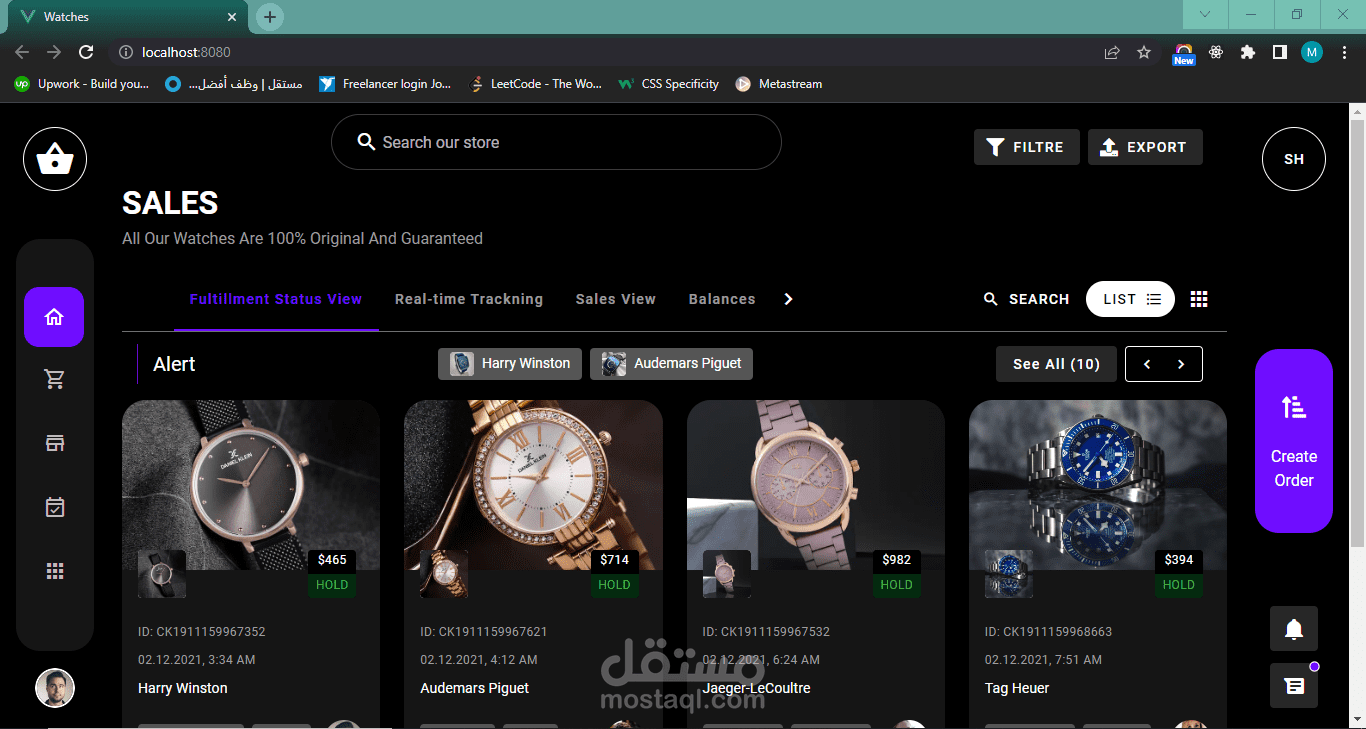Click small thumbnail on Harry Winston card

(x=162, y=574)
